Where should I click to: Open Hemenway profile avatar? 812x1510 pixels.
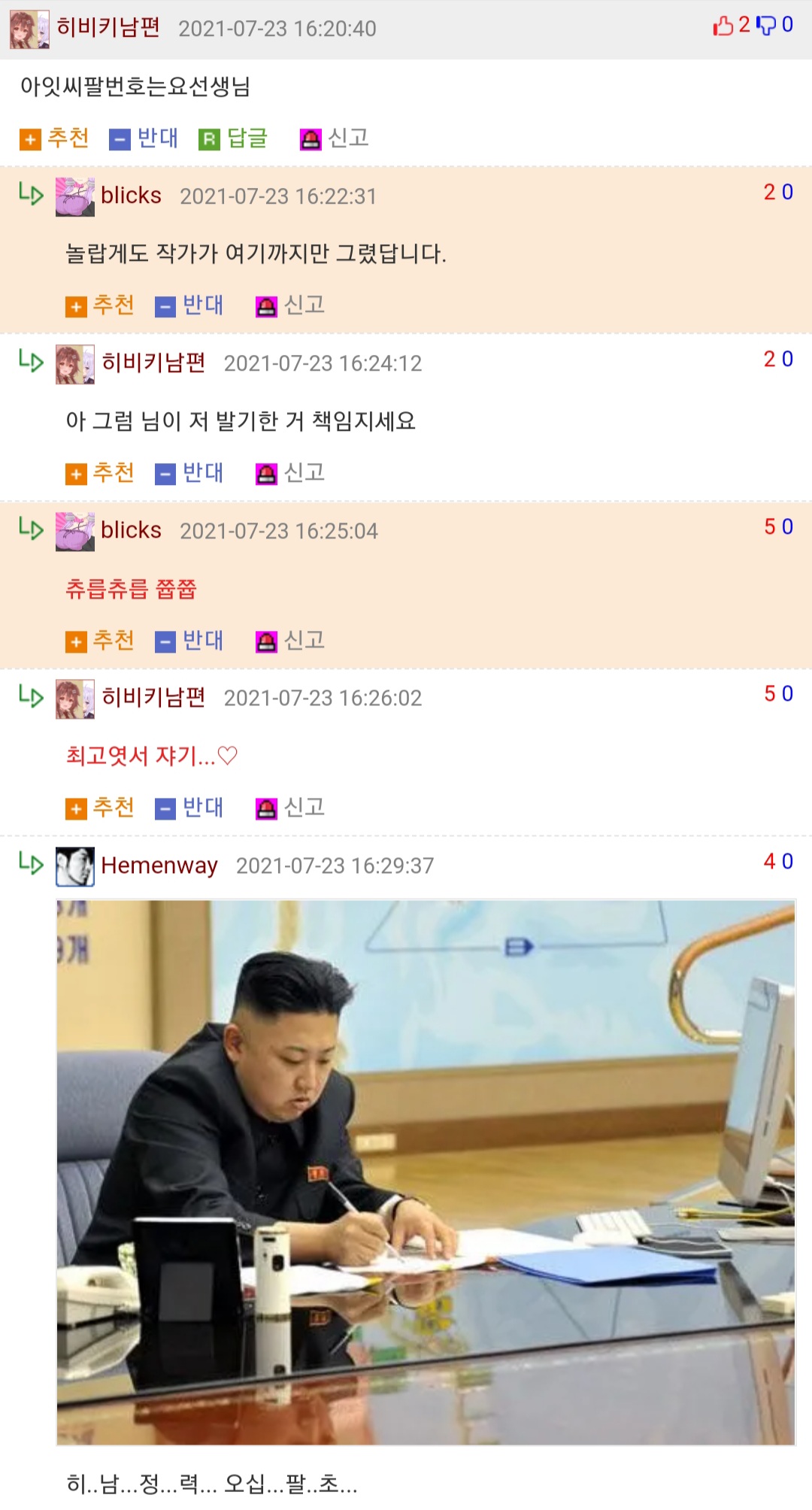(75, 866)
